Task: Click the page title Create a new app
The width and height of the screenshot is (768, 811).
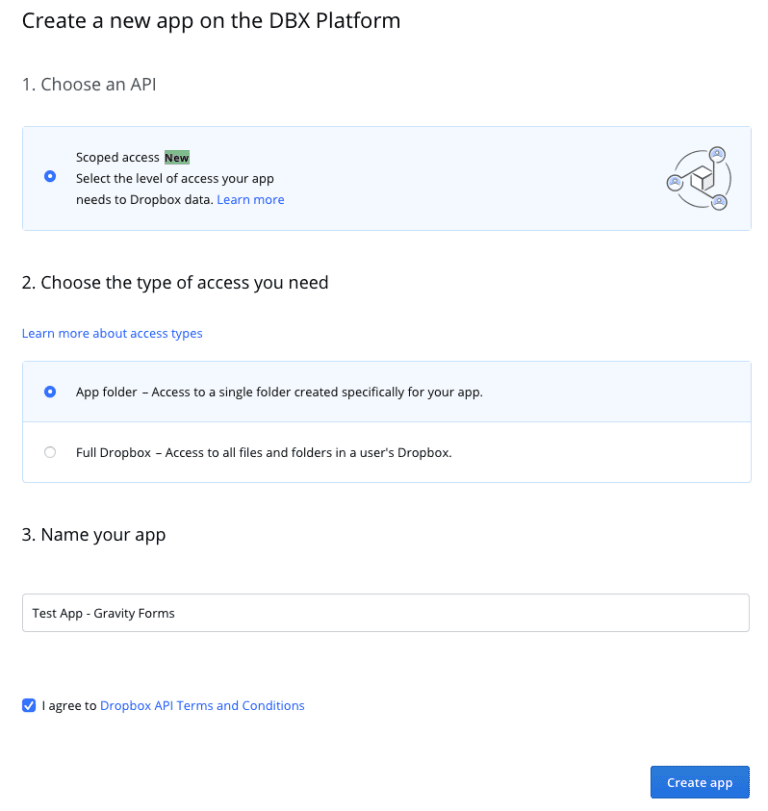Action: pyautogui.click(x=211, y=21)
